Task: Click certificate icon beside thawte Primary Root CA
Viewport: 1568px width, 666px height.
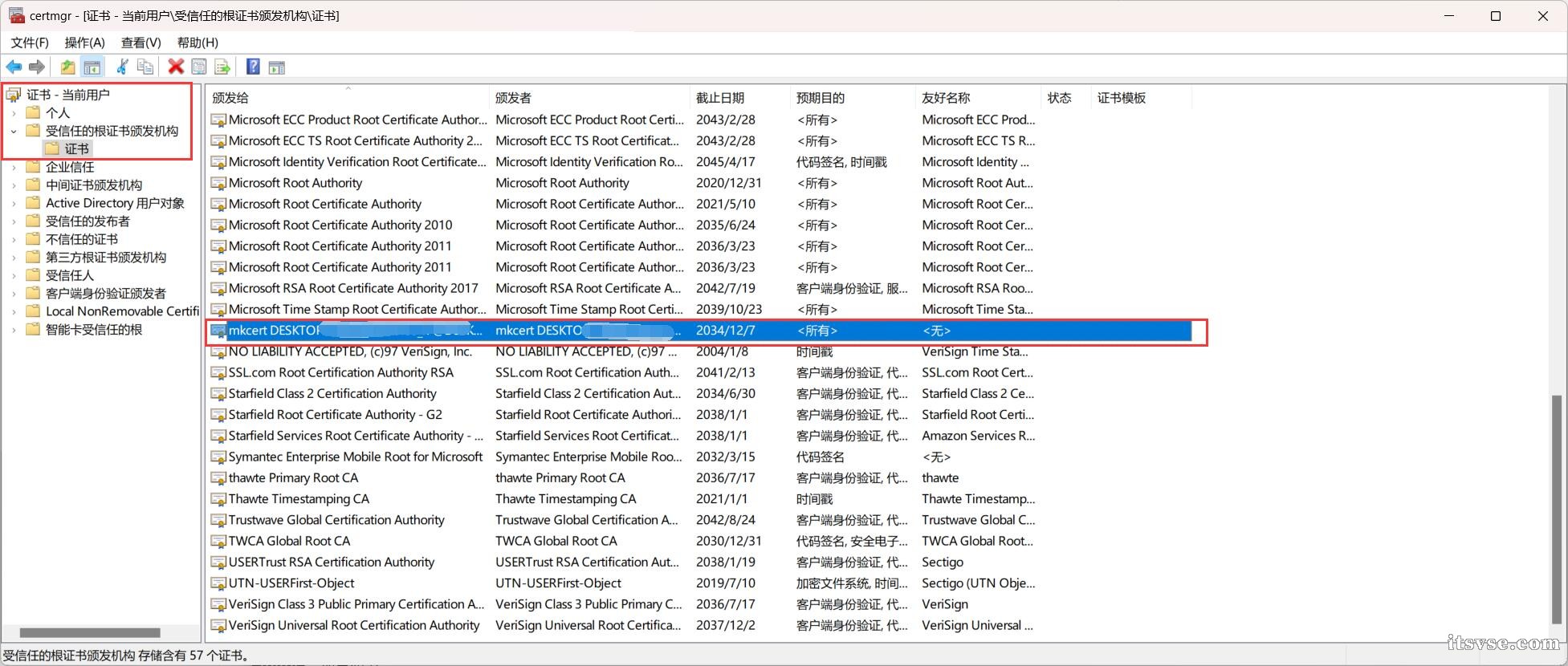Action: pos(218,478)
